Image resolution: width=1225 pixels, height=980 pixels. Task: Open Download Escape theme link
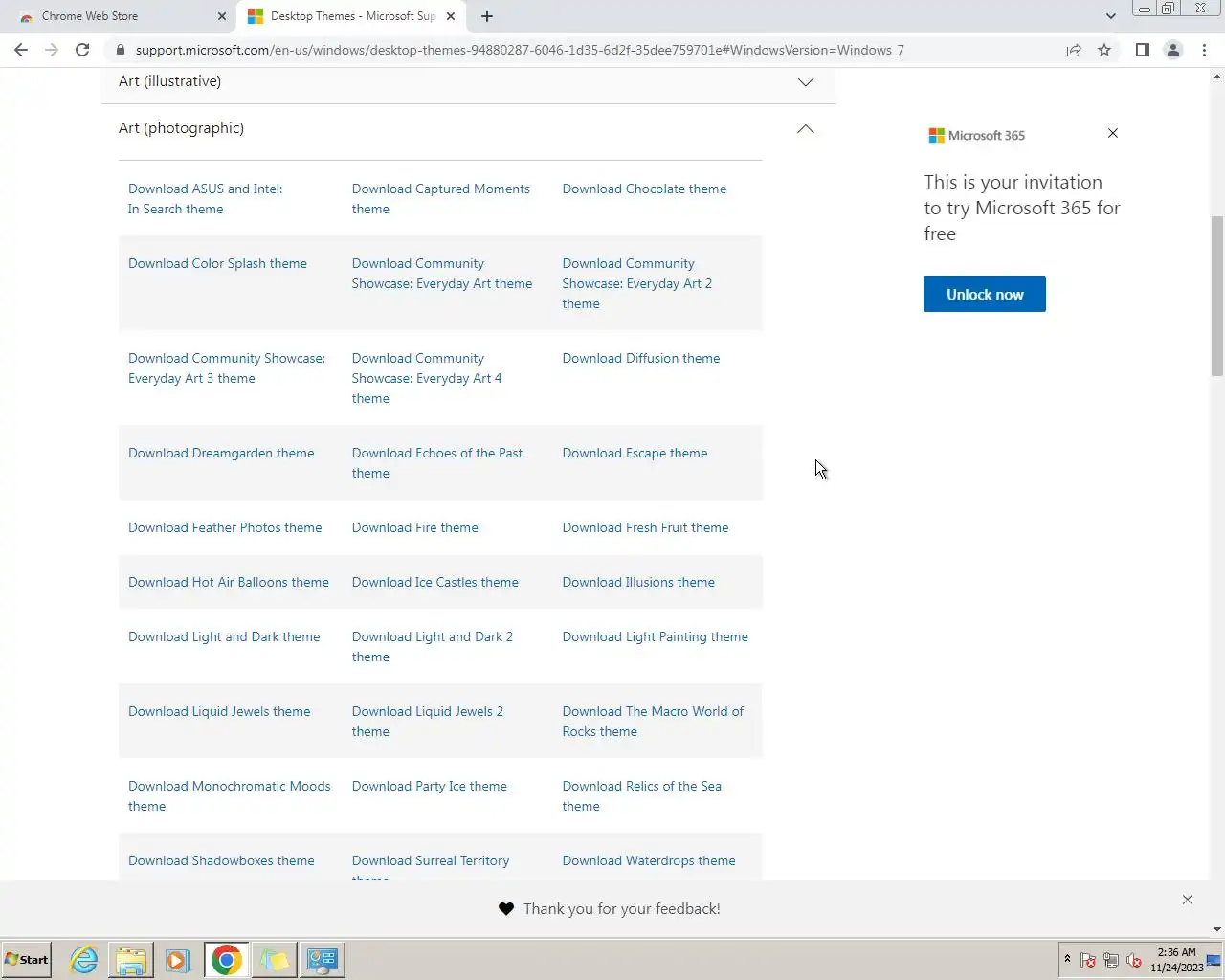tap(635, 453)
